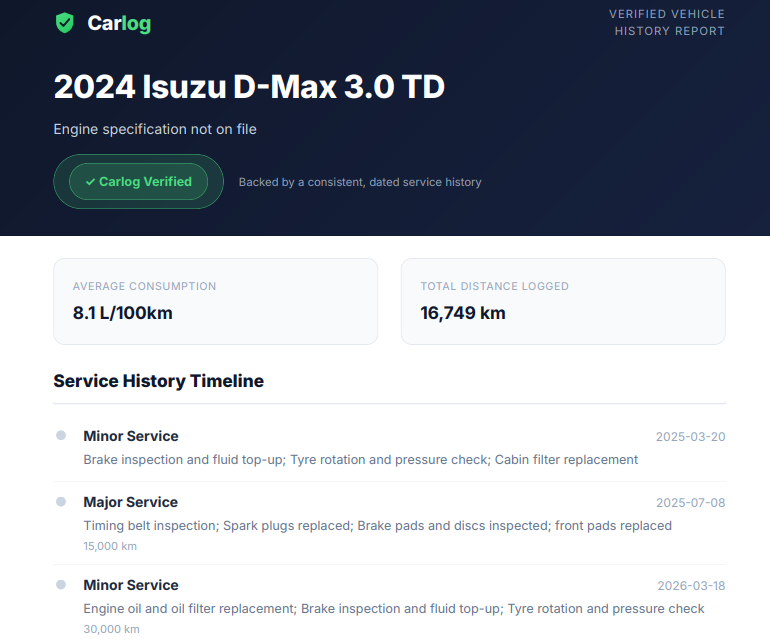770x643 pixels.
Task: Click the 8.1 L/100km value
Action: pos(123,313)
